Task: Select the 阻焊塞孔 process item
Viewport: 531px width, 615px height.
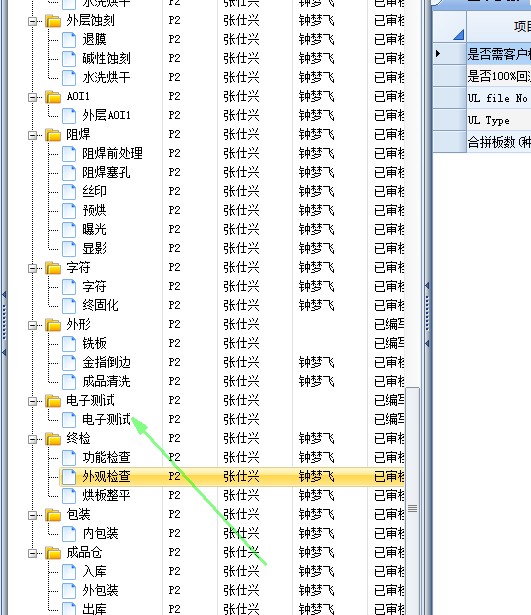Action: (x=106, y=173)
